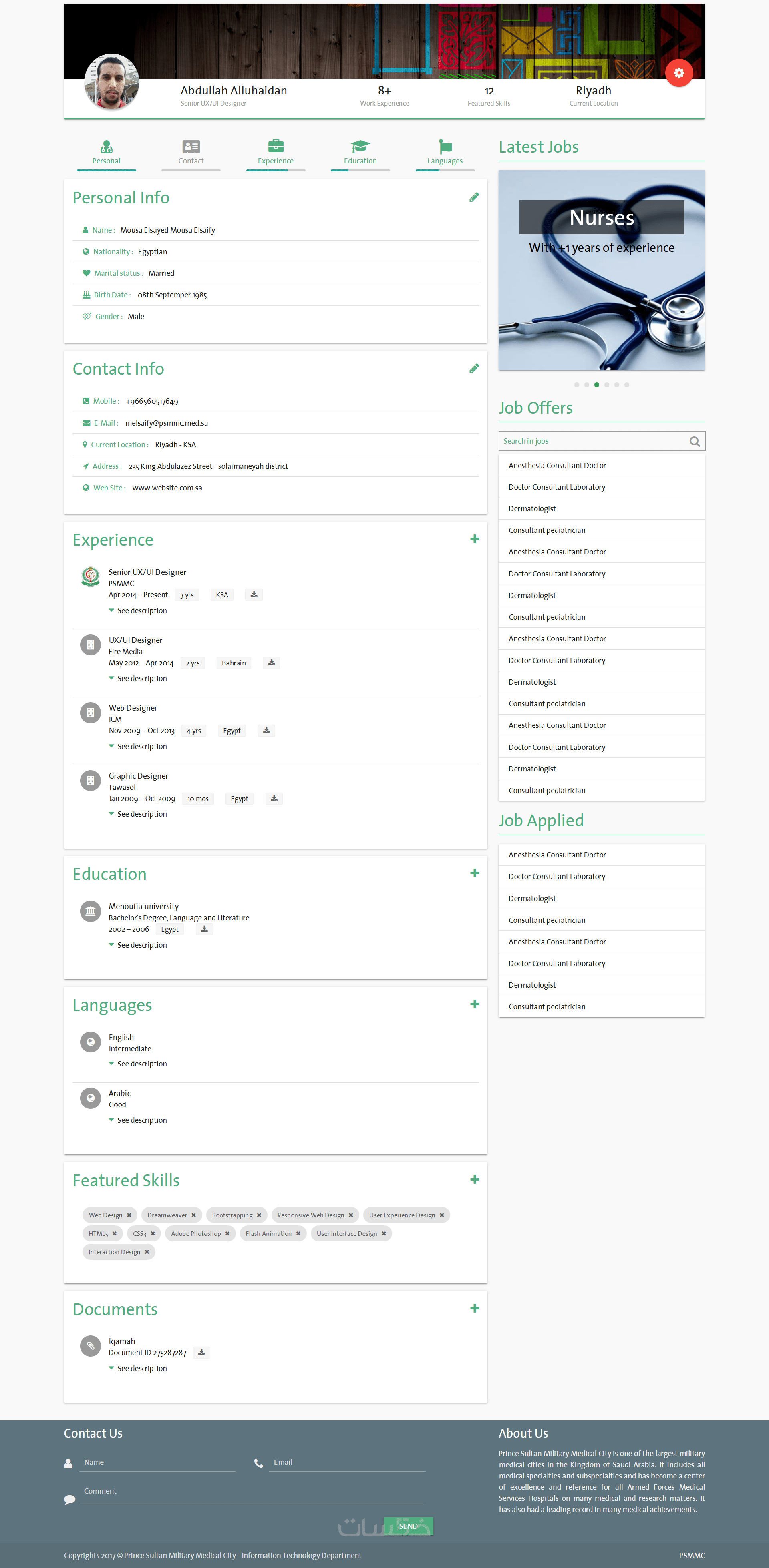Click the job search magnifier icon

694,441
